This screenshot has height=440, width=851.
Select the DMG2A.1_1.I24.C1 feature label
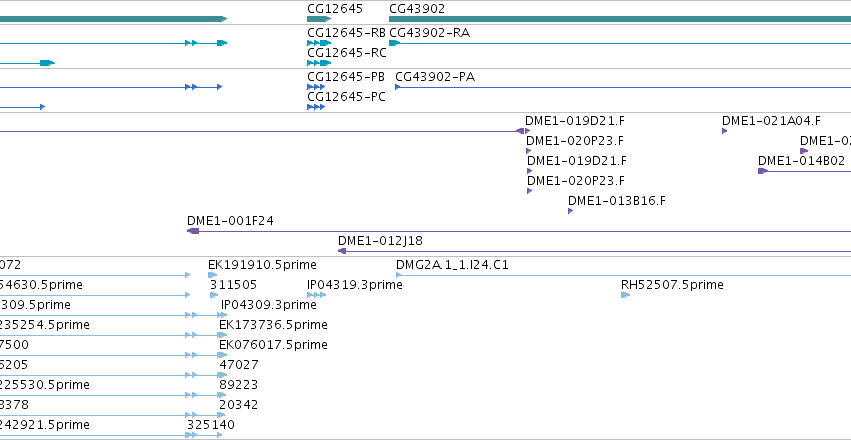coord(452,265)
